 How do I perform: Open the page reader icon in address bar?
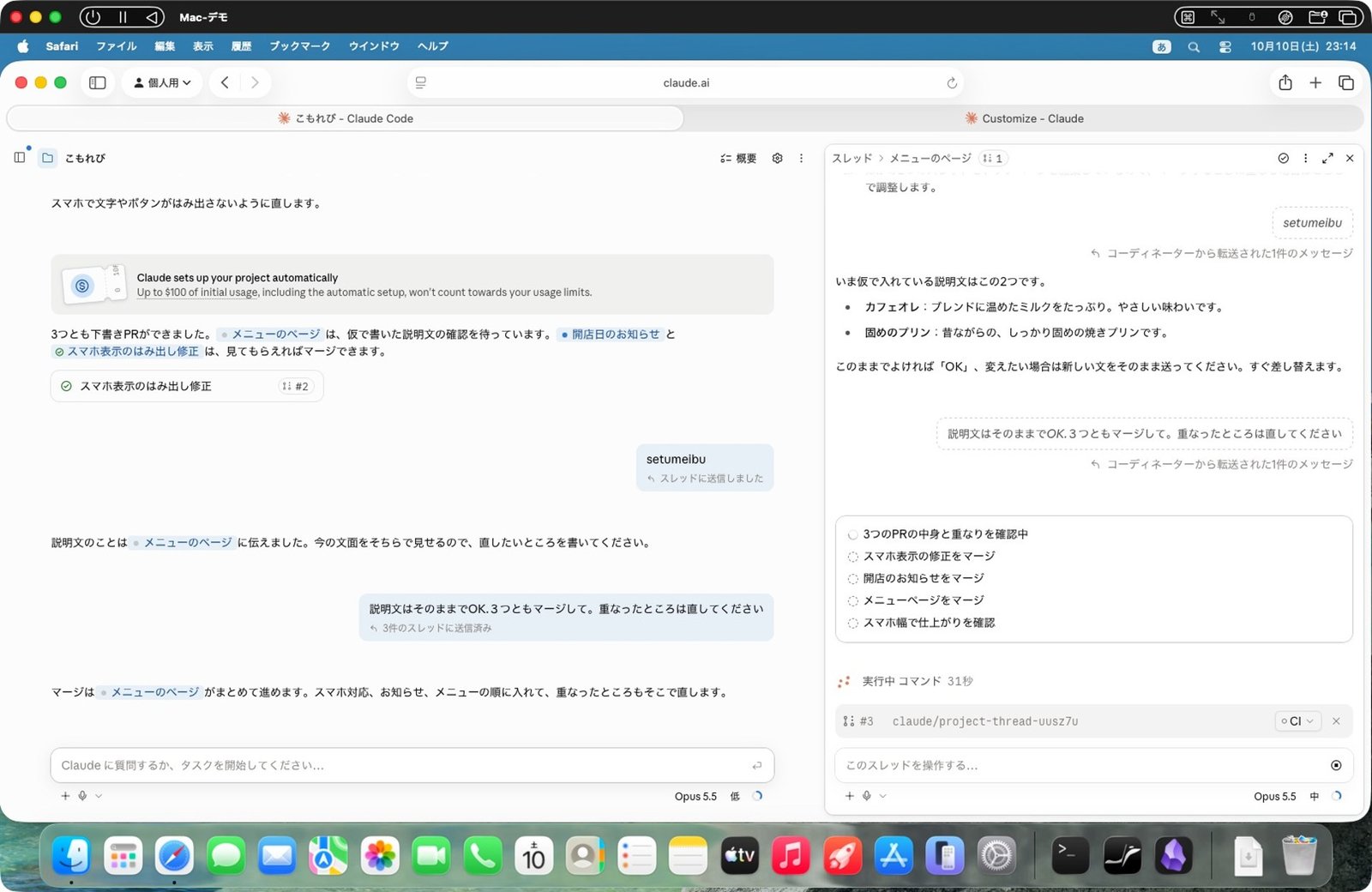pyautogui.click(x=421, y=83)
